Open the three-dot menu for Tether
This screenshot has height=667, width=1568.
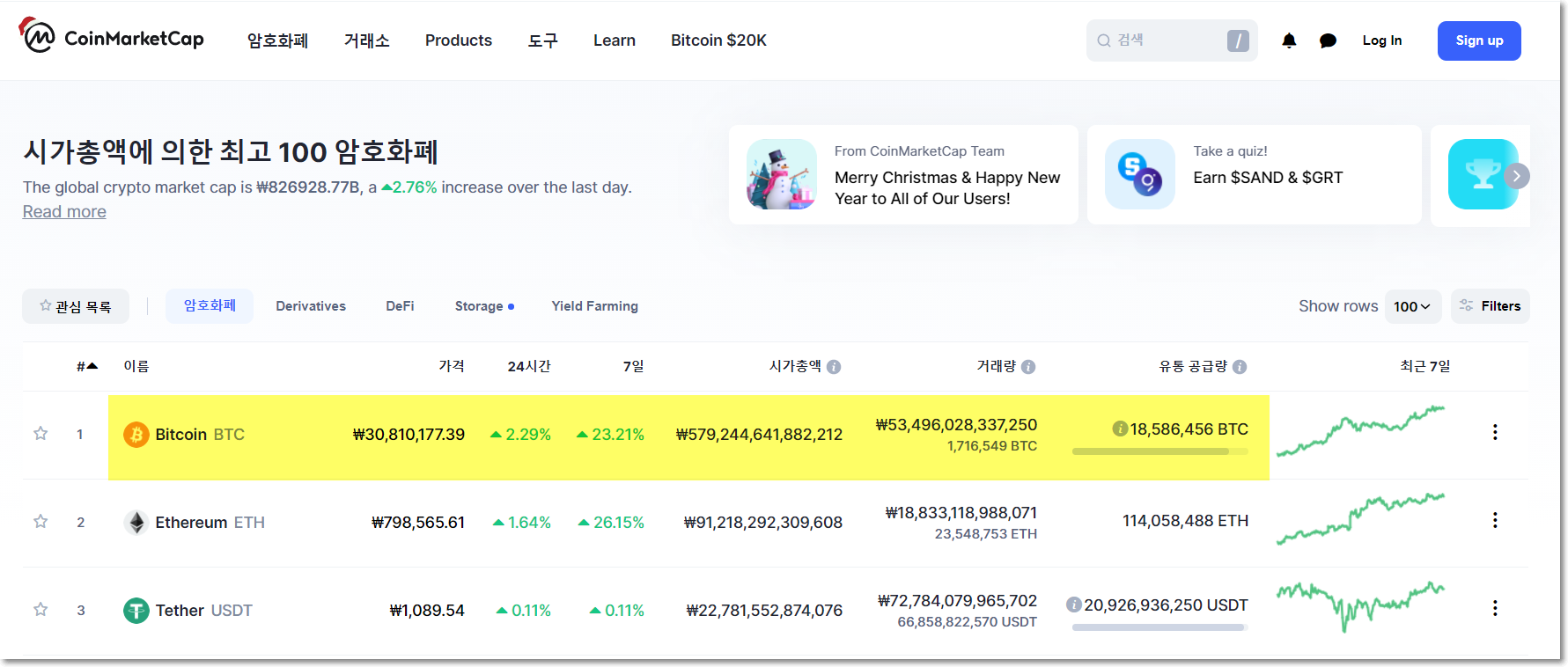tap(1495, 608)
